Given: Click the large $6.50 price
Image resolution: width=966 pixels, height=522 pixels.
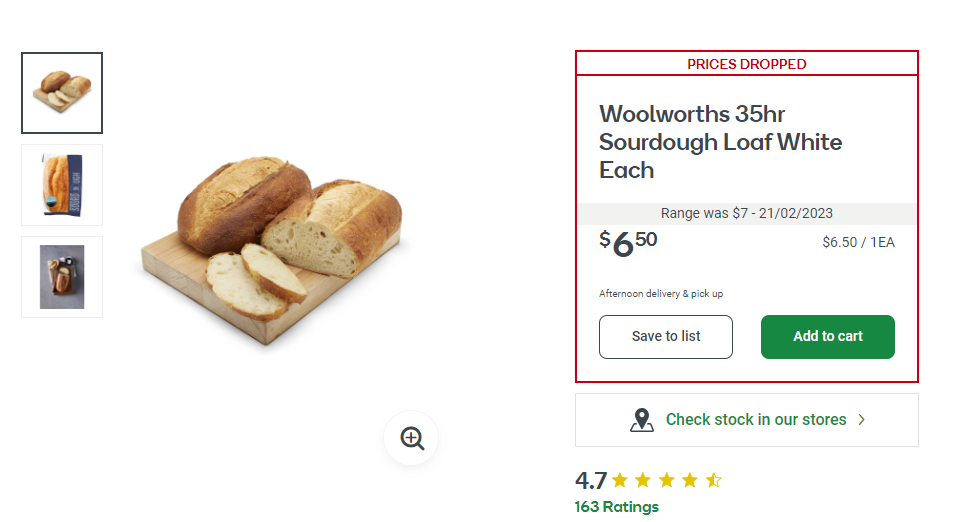Looking at the screenshot, I should tap(629, 243).
